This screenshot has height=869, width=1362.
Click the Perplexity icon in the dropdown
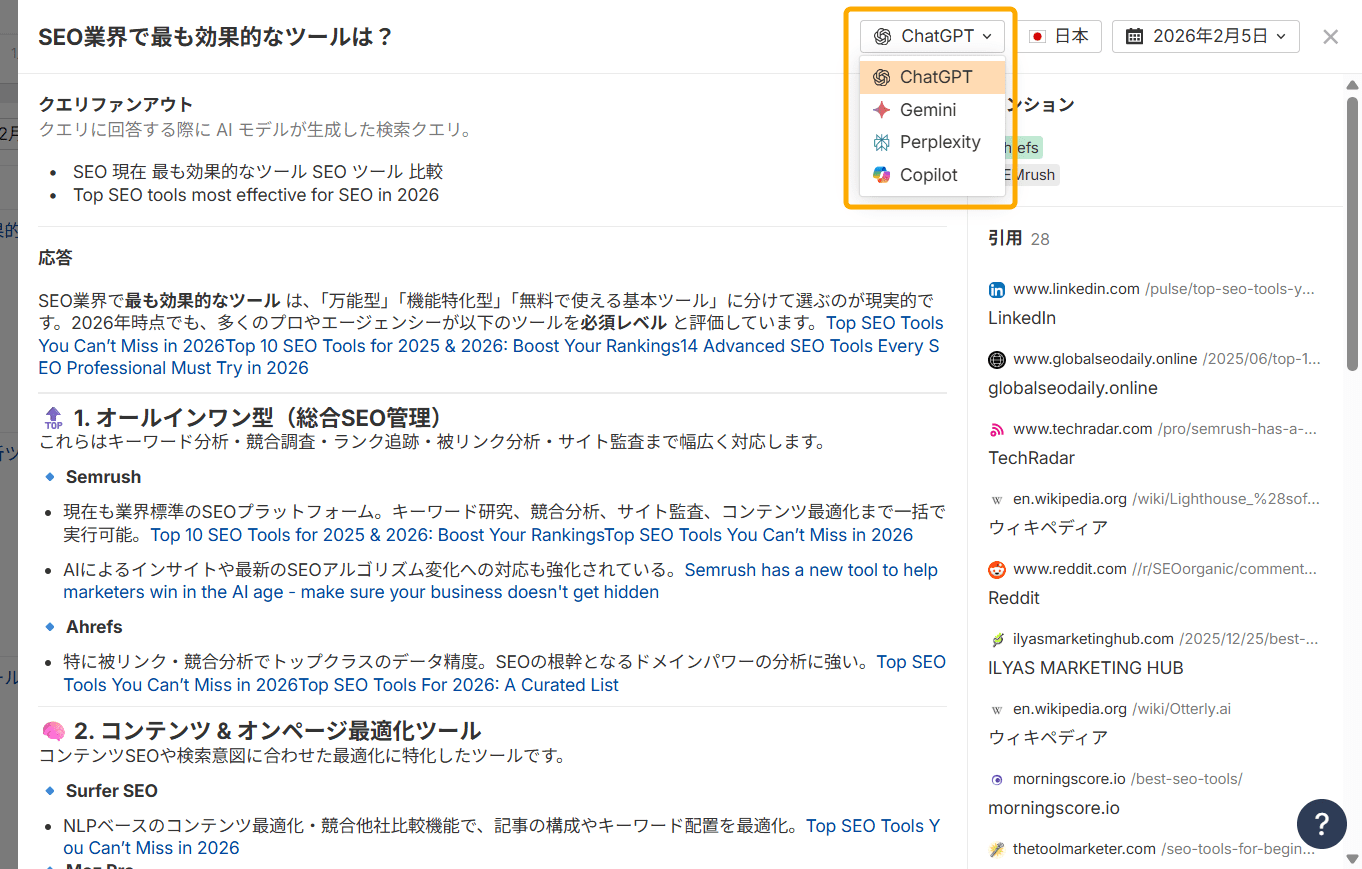880,142
